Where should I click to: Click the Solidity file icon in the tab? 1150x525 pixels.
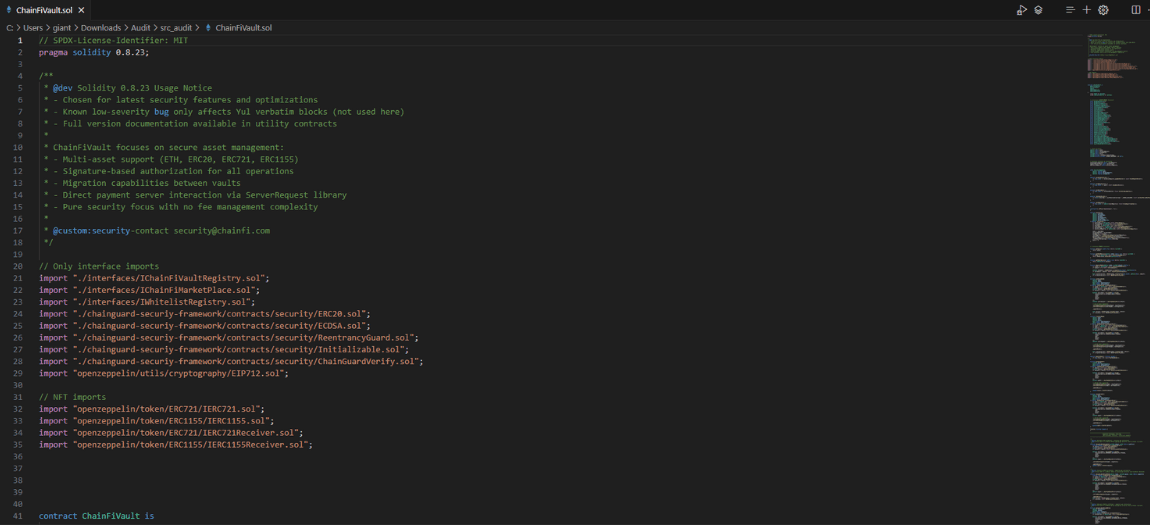click(x=9, y=10)
